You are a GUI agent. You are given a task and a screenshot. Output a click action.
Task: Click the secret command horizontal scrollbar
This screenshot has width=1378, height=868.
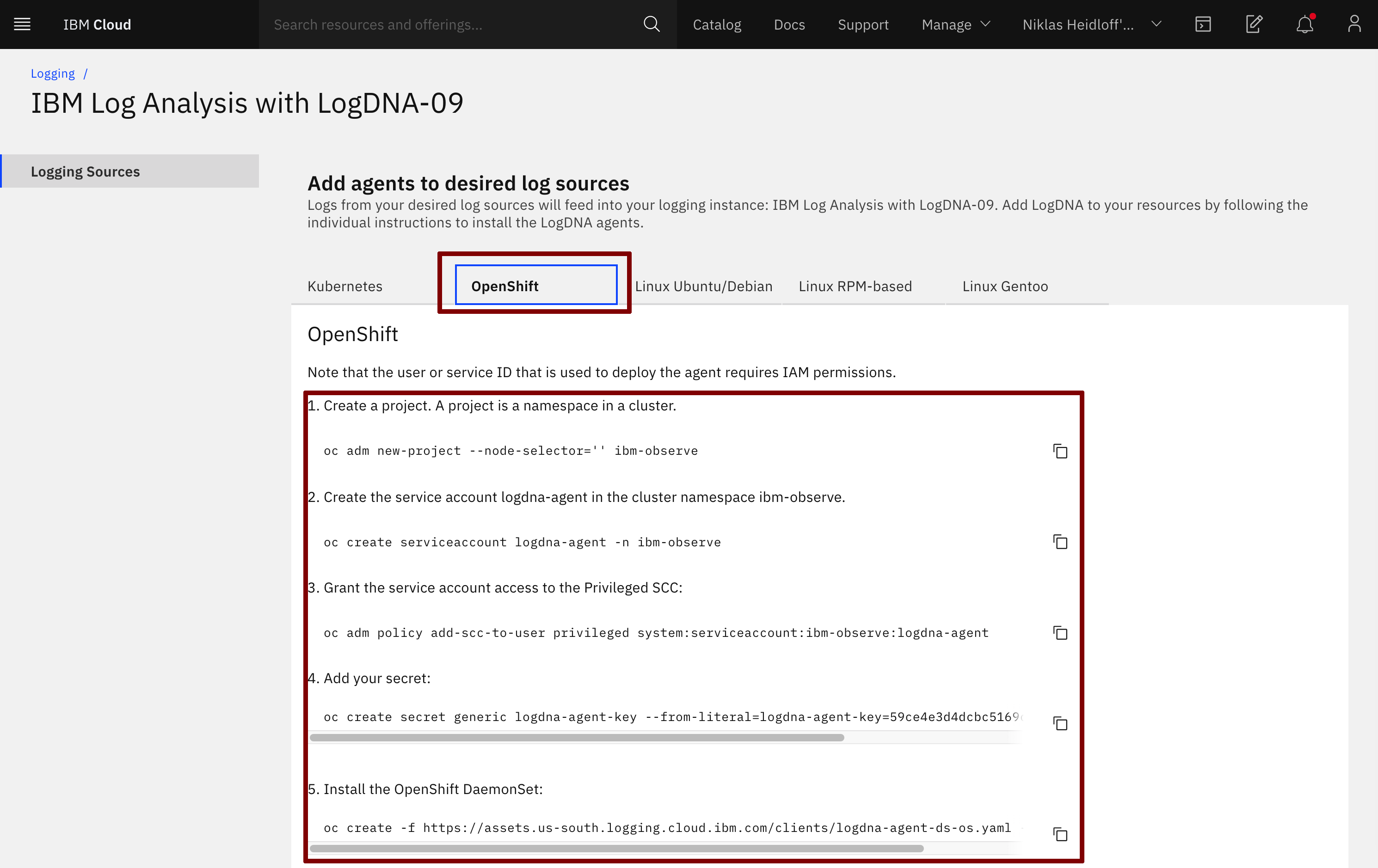[x=577, y=738]
